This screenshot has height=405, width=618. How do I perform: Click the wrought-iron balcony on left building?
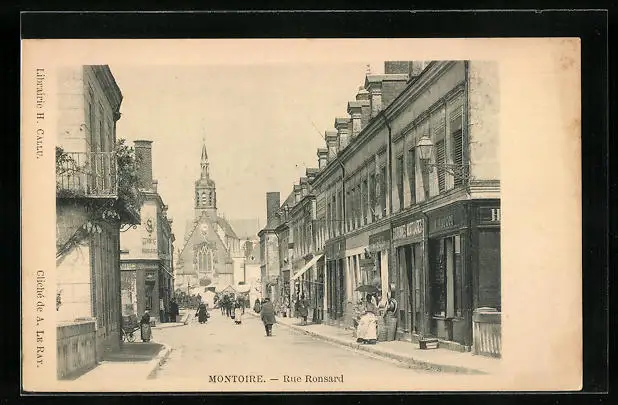86,175
